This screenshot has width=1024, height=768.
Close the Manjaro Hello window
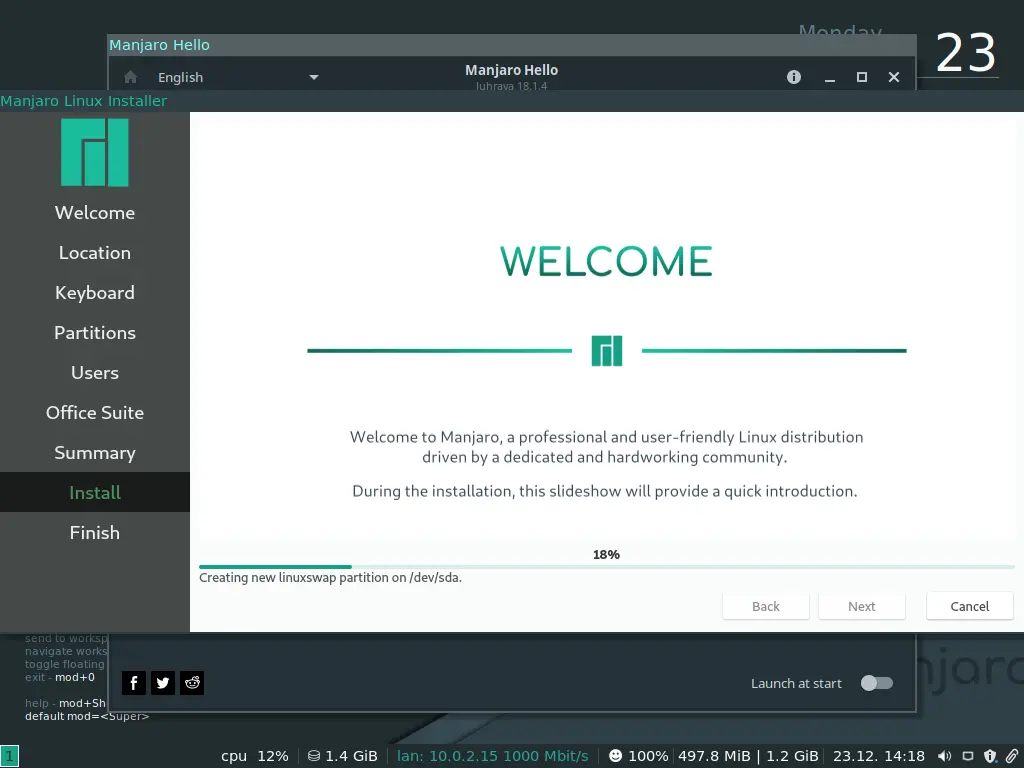tap(894, 77)
